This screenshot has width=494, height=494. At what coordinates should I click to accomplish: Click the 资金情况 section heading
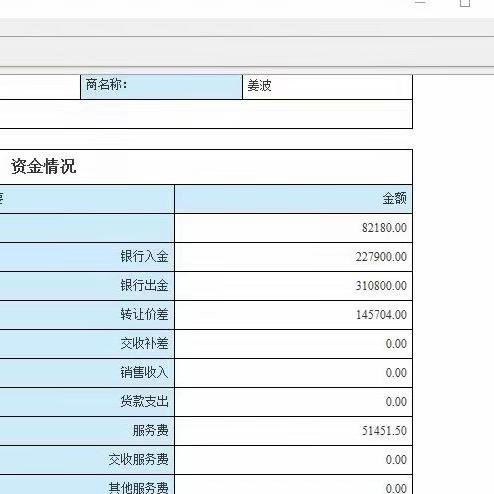pos(44,166)
